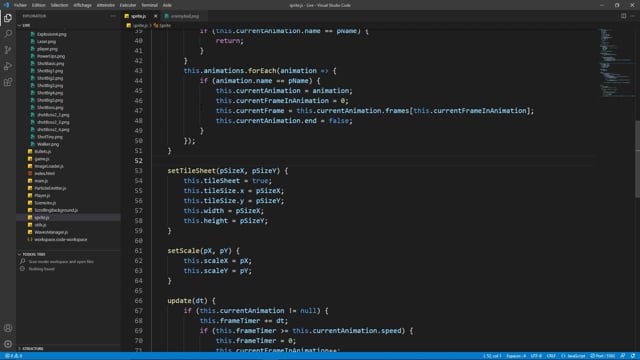
Task: Open the Sélection menu
Action: click(x=60, y=5)
